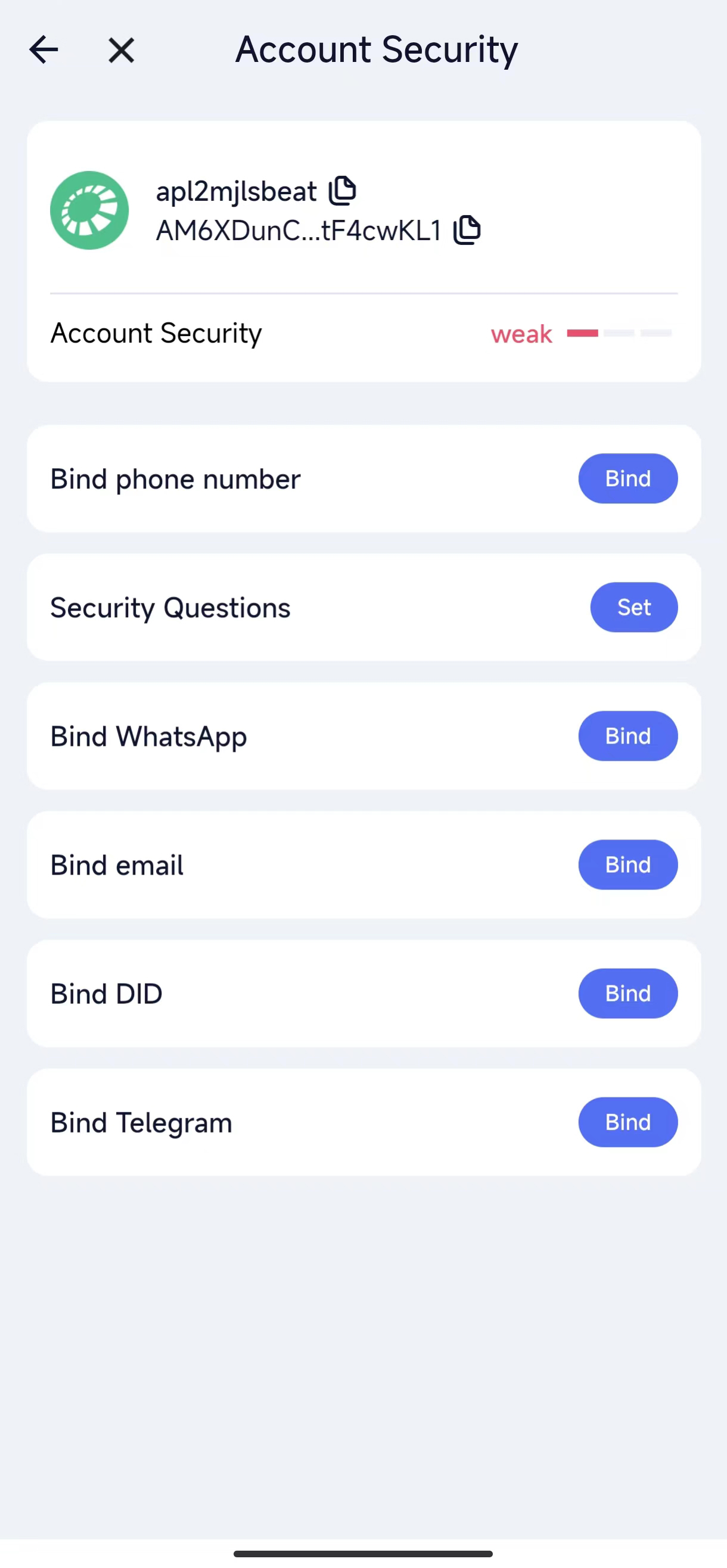727x1568 pixels.
Task: Tap the green profile avatar
Action: coord(89,210)
